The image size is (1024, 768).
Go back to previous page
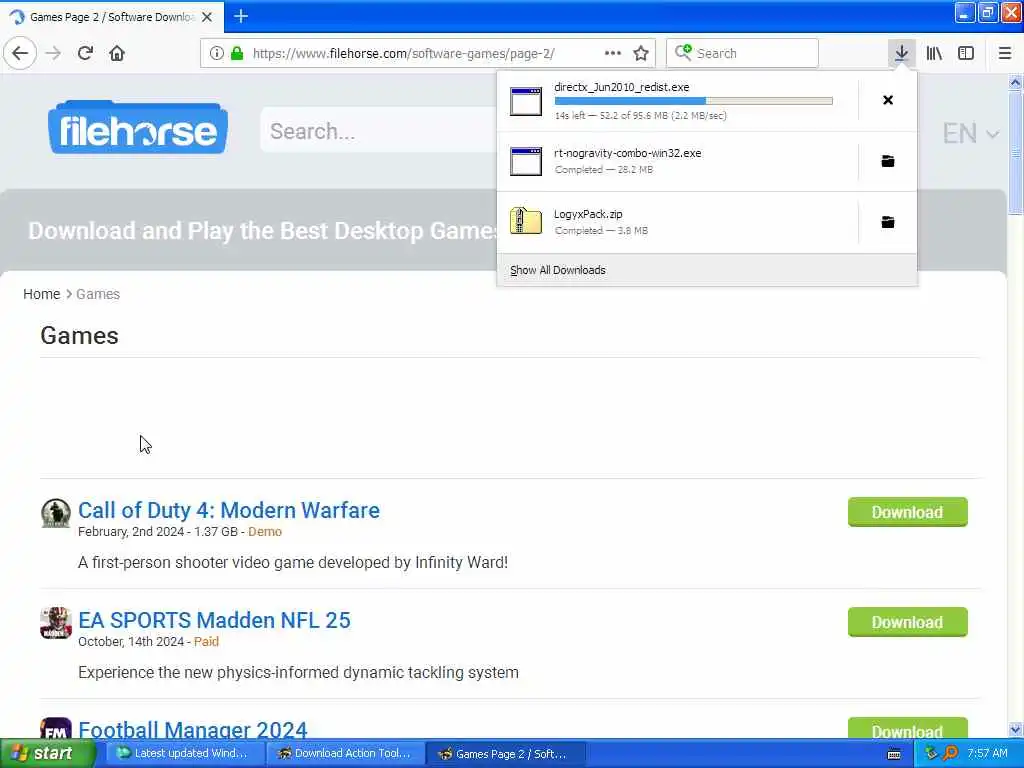pos(20,53)
